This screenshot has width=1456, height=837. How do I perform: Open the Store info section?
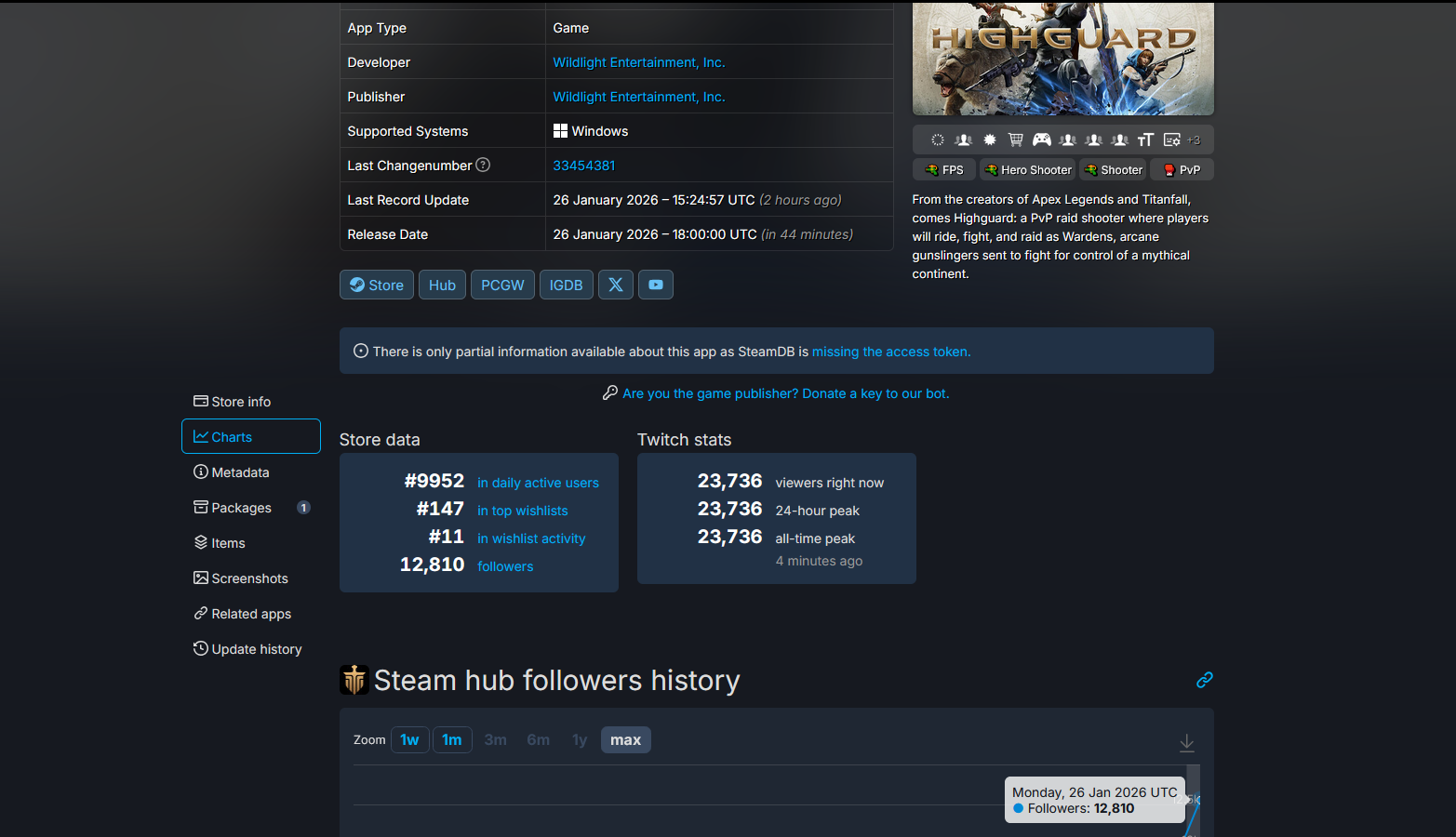(251, 401)
